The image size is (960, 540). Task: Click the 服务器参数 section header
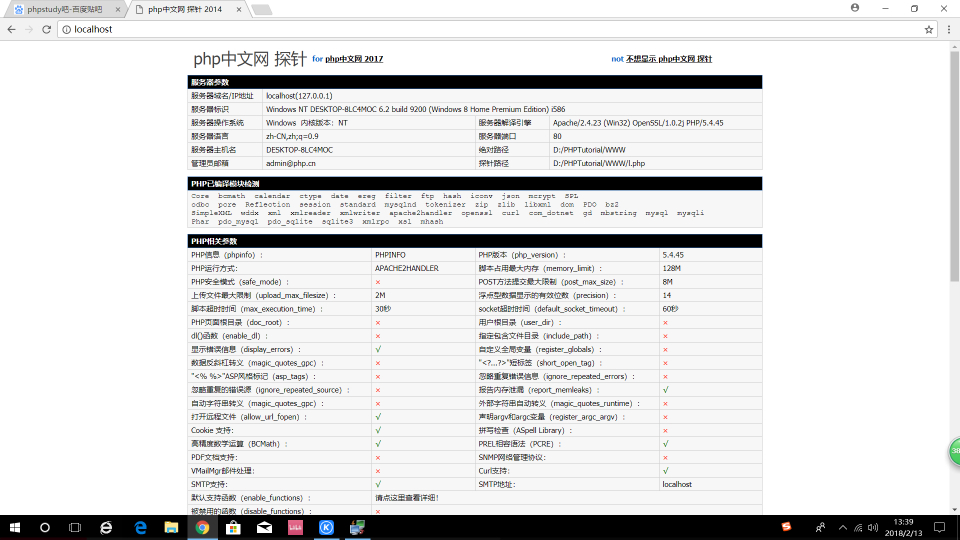[475, 82]
